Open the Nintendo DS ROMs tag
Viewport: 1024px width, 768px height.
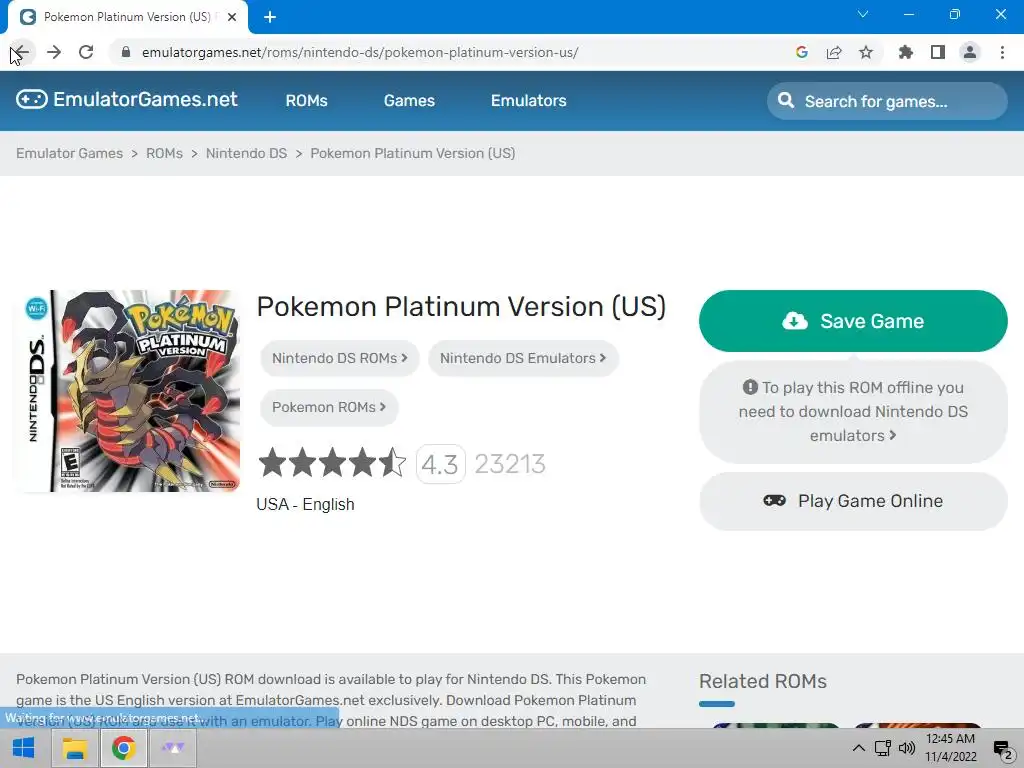340,359
